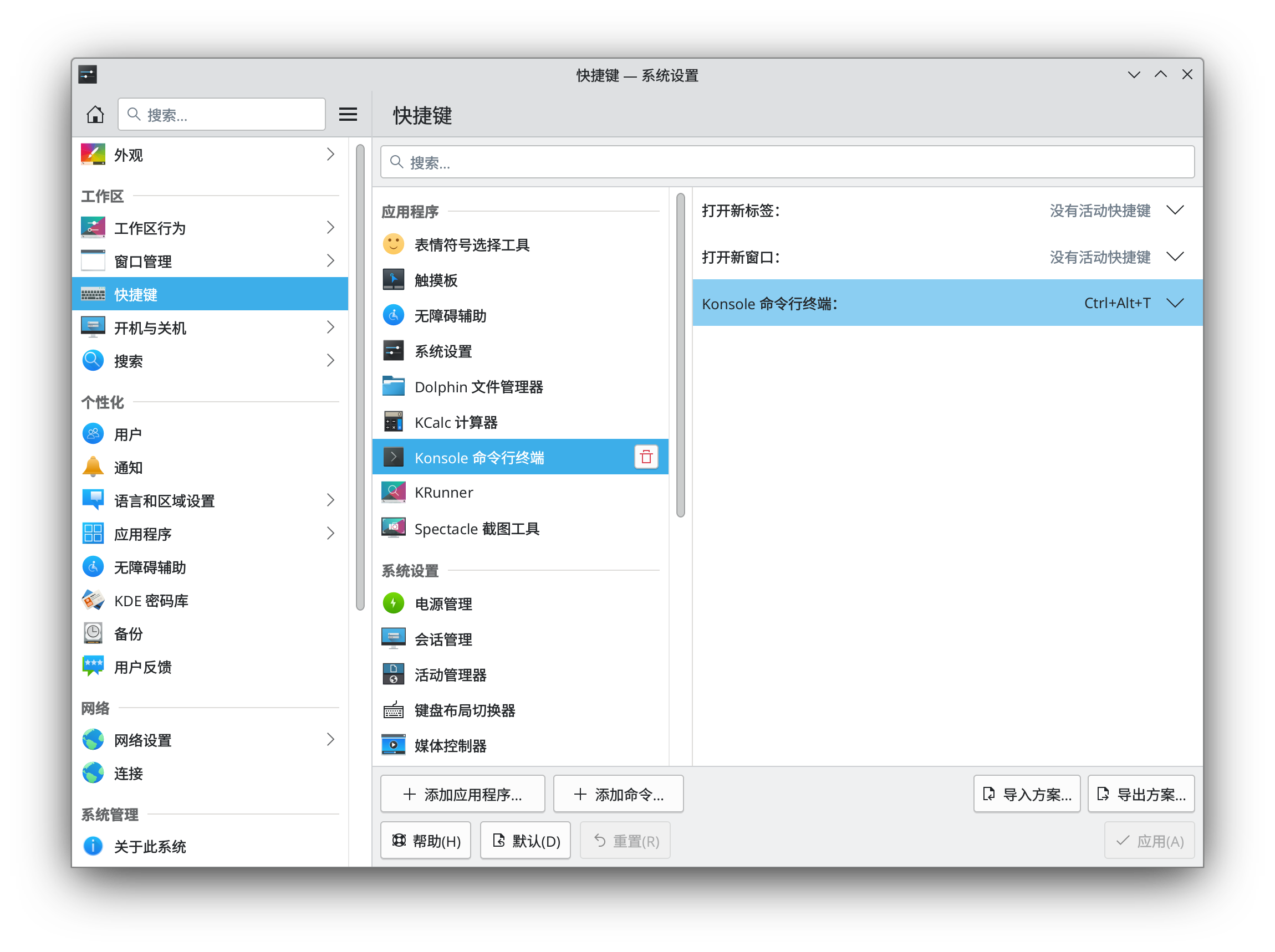Click the application list vertical scrollbar
The width and height of the screenshot is (1275, 952).
click(680, 355)
